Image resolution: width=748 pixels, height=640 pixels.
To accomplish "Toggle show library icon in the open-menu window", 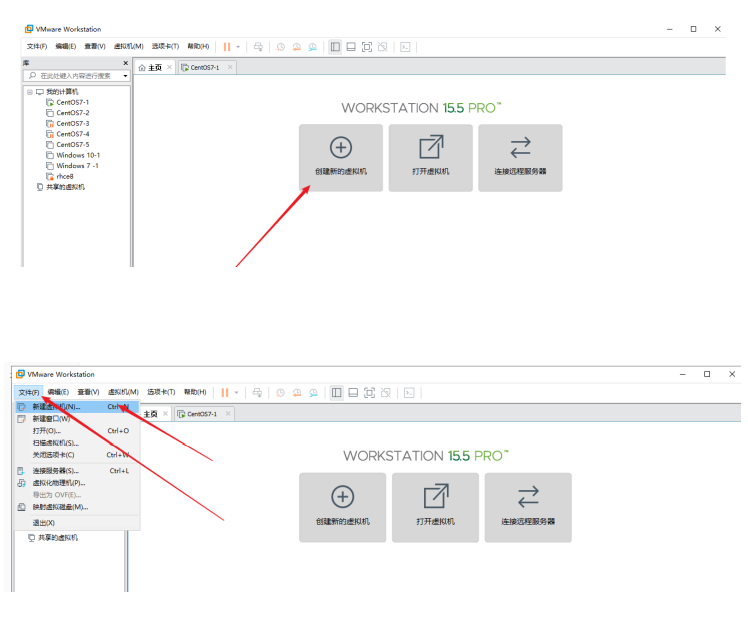I will tap(337, 392).
